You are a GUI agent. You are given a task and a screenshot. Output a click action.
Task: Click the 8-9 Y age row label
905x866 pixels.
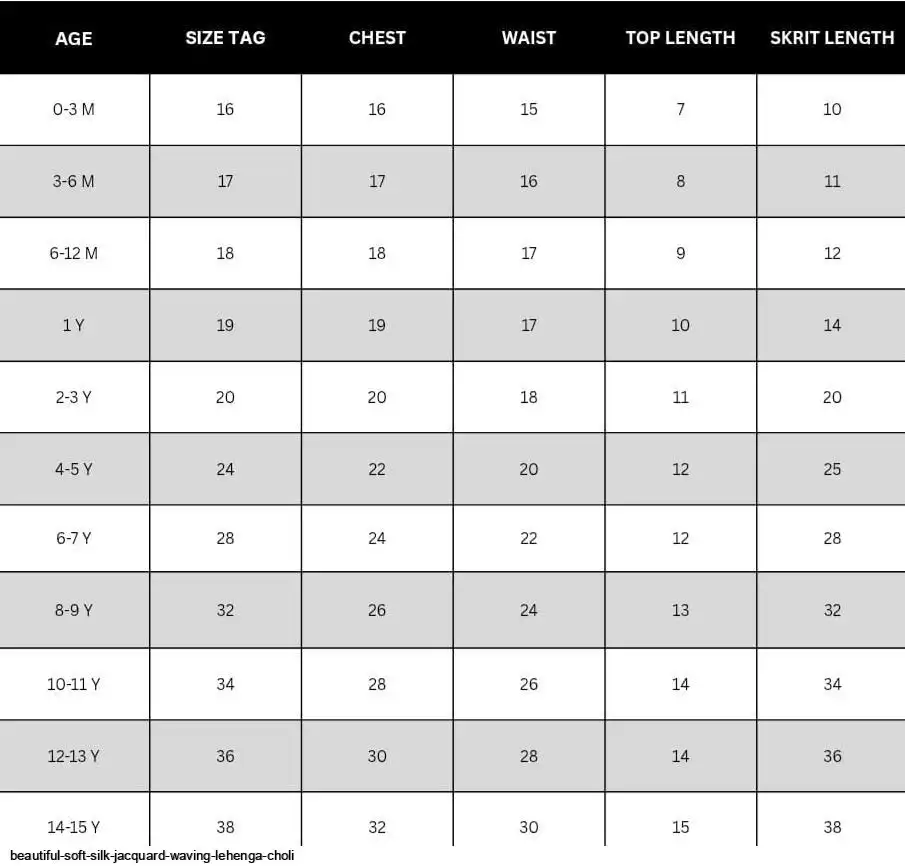point(74,610)
